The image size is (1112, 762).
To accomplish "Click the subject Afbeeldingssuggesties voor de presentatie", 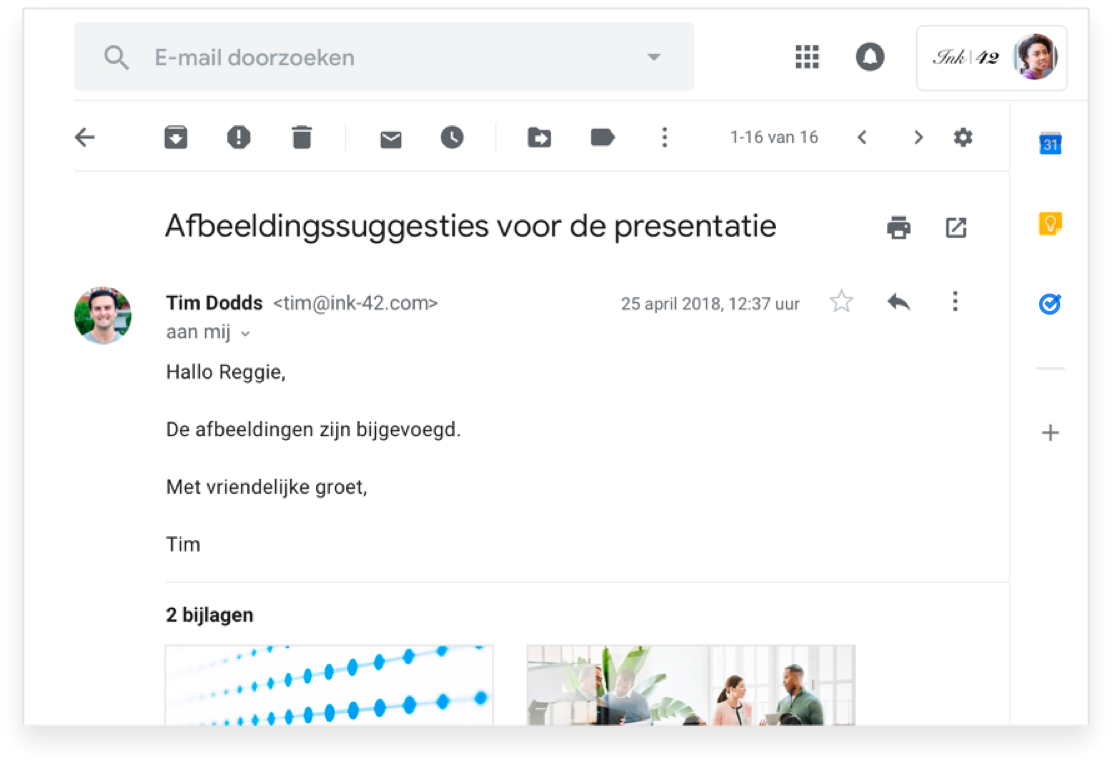I will (x=471, y=227).
